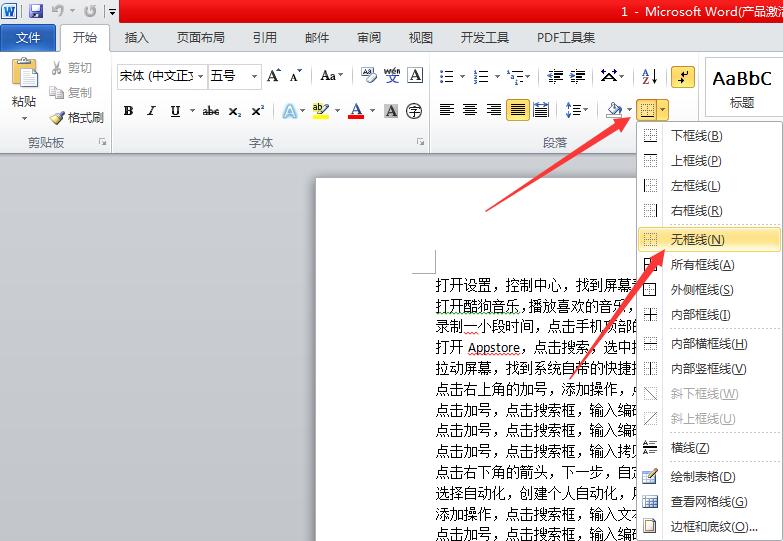This screenshot has width=783, height=541.
Task: Click the Character Border icon
Action: tap(415, 76)
